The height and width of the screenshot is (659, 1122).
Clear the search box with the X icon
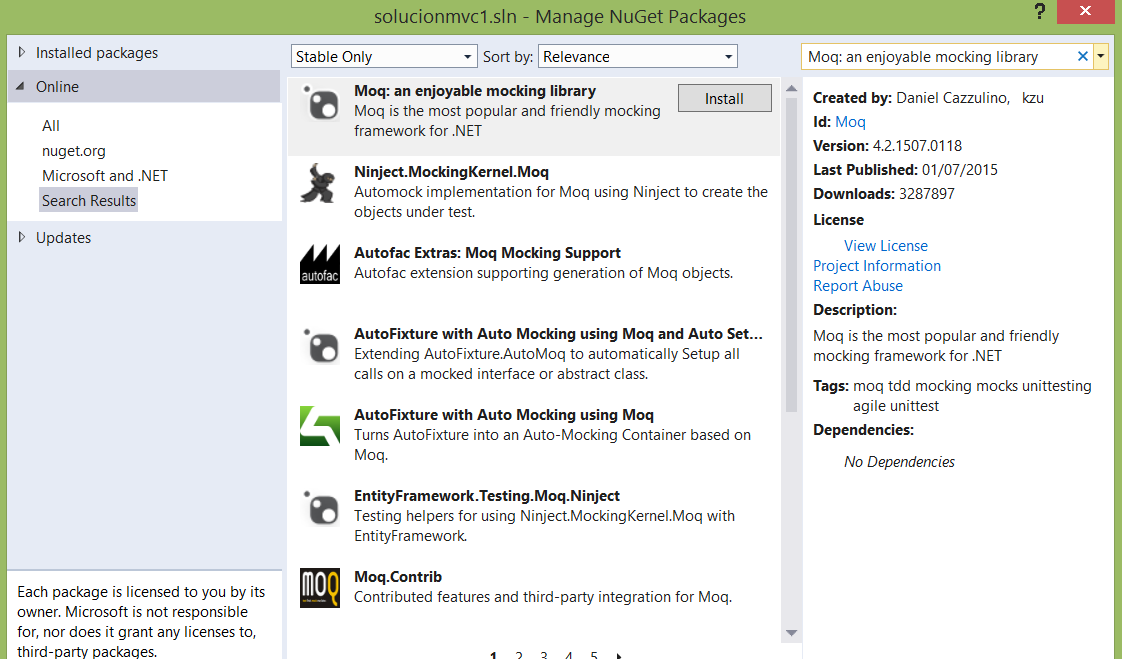(1083, 57)
